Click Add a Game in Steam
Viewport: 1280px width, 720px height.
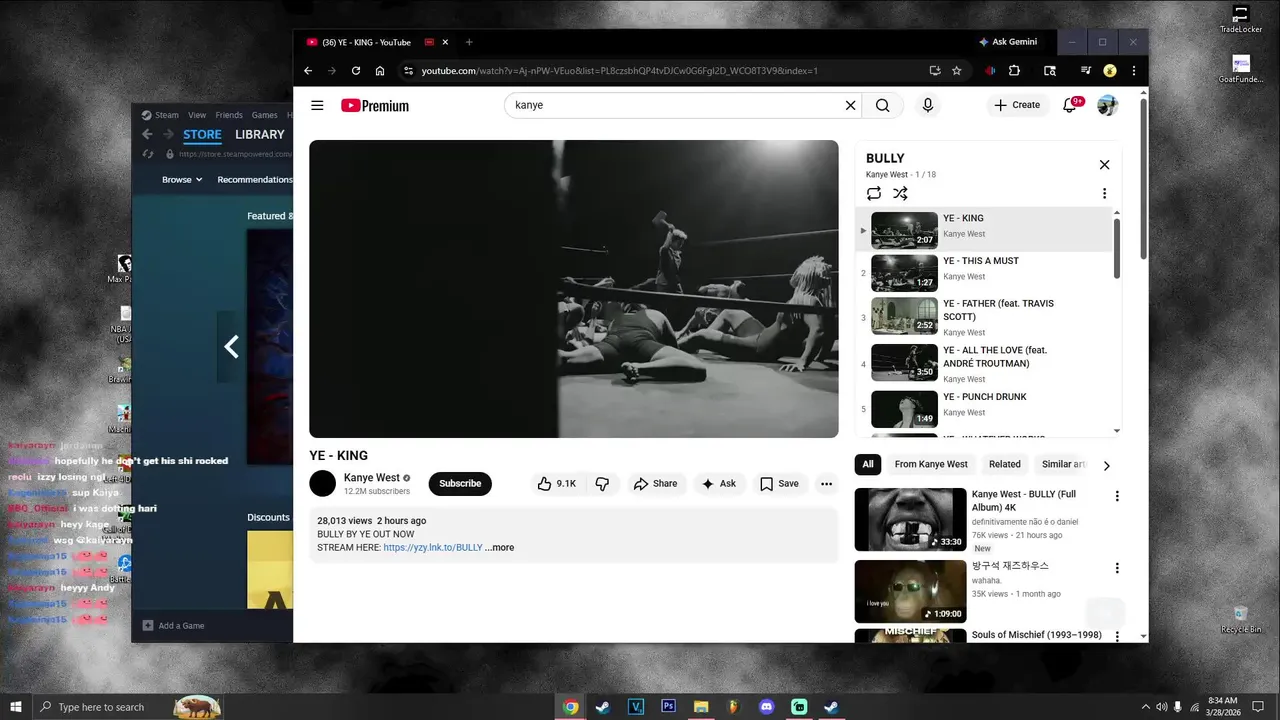pyautogui.click(x=174, y=626)
